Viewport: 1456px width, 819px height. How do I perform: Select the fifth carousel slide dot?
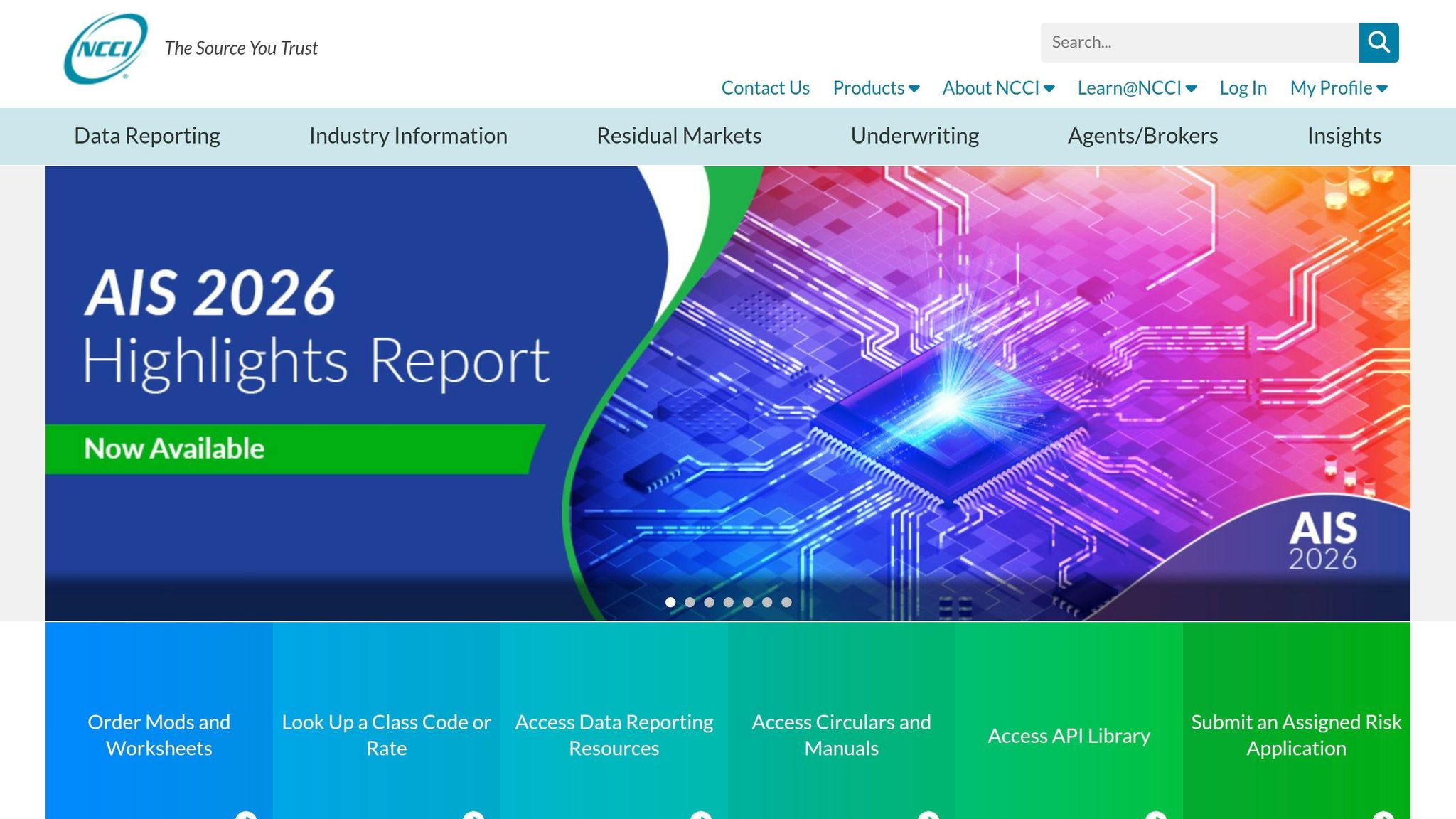747,602
